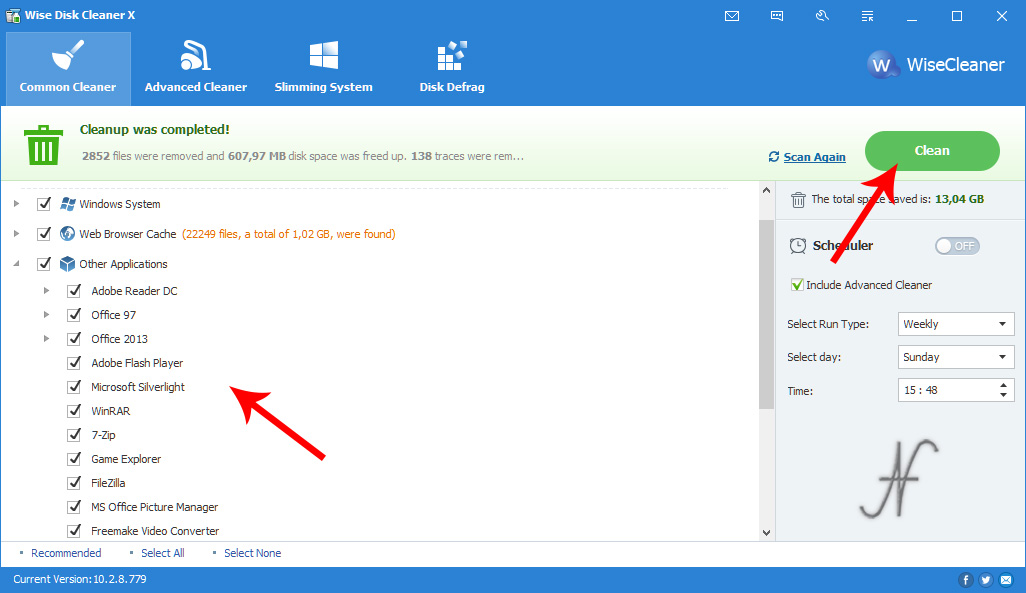
Task: Decrease the time with down stepper
Action: [1003, 395]
